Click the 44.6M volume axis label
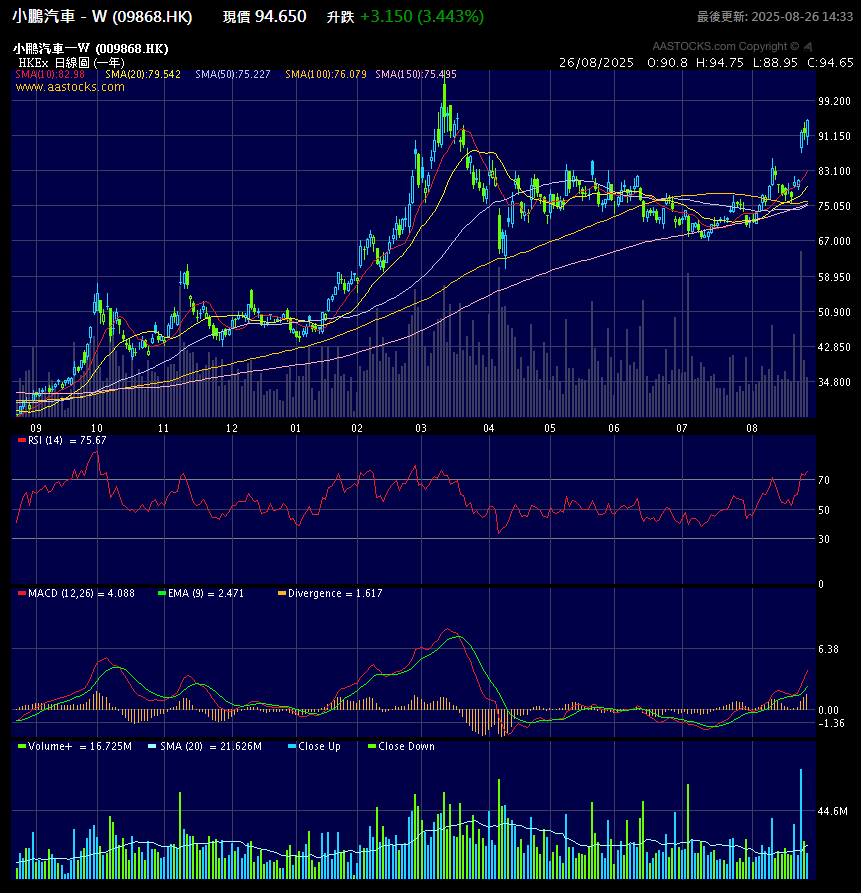The image size is (861, 893). (x=833, y=811)
